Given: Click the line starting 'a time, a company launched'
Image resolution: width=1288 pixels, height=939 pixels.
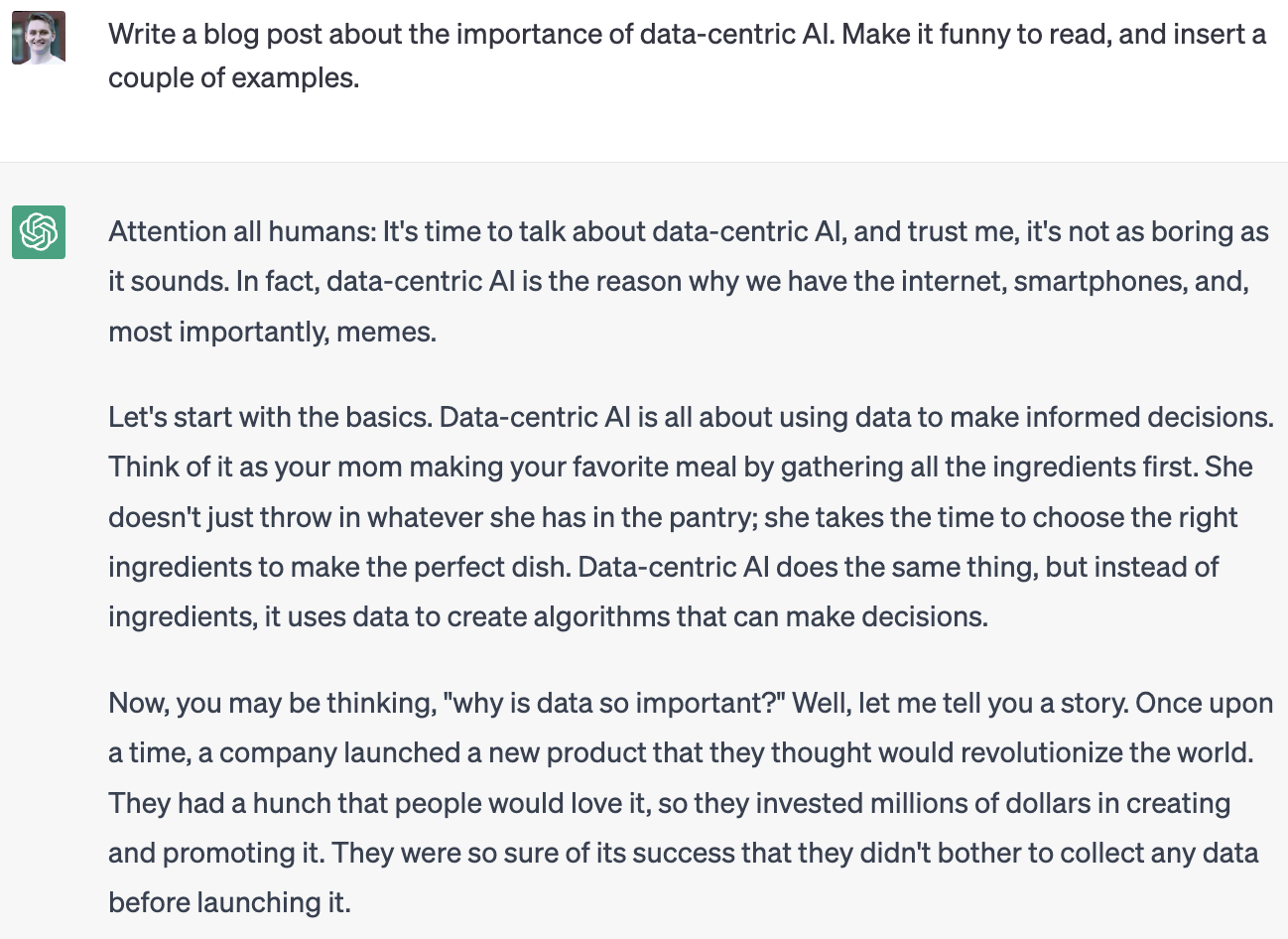Looking at the screenshot, I should point(681,753).
